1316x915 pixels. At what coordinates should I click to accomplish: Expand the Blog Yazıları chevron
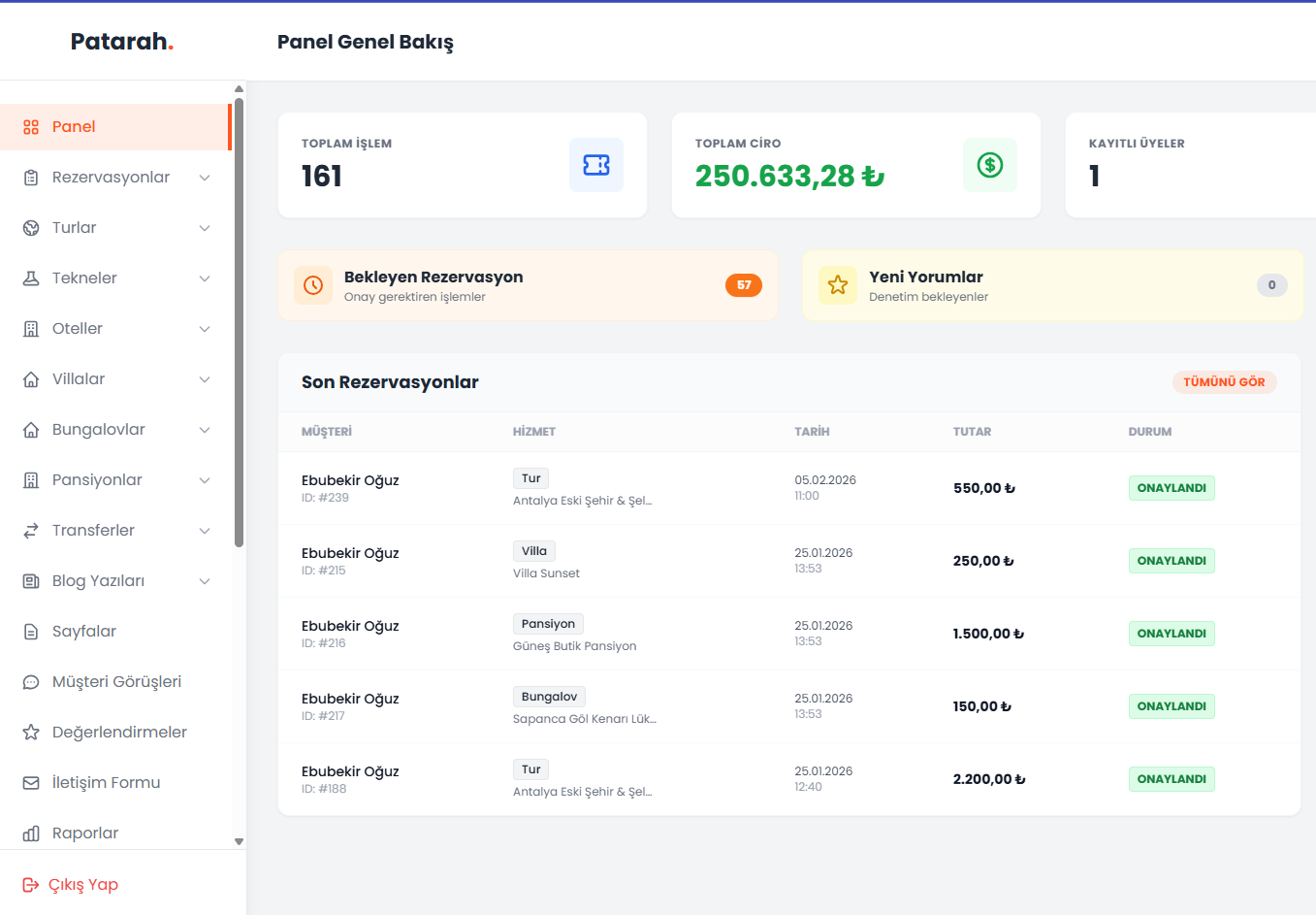pos(205,581)
